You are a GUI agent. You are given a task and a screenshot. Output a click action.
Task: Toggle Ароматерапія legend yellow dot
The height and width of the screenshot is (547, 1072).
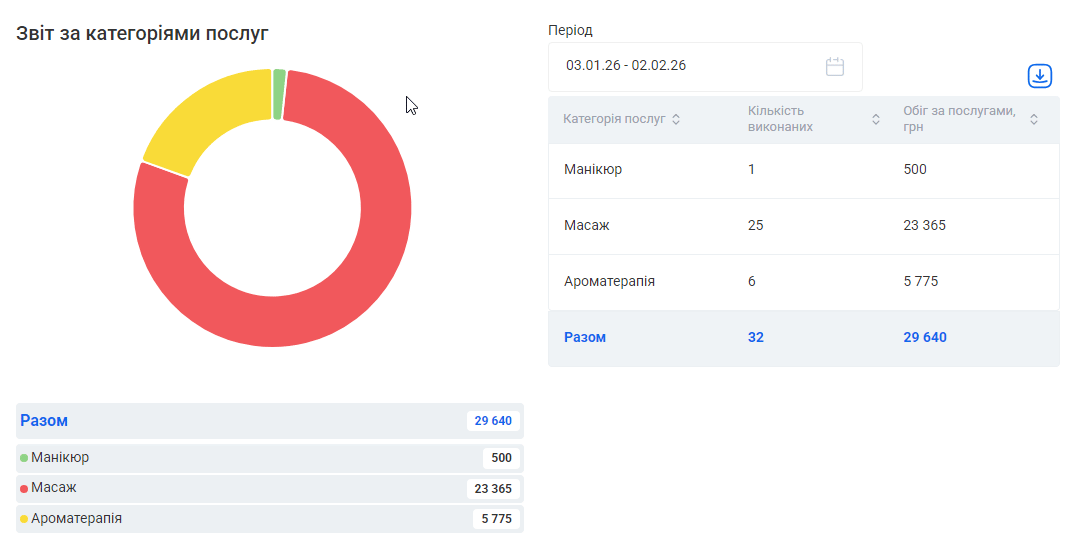24,519
